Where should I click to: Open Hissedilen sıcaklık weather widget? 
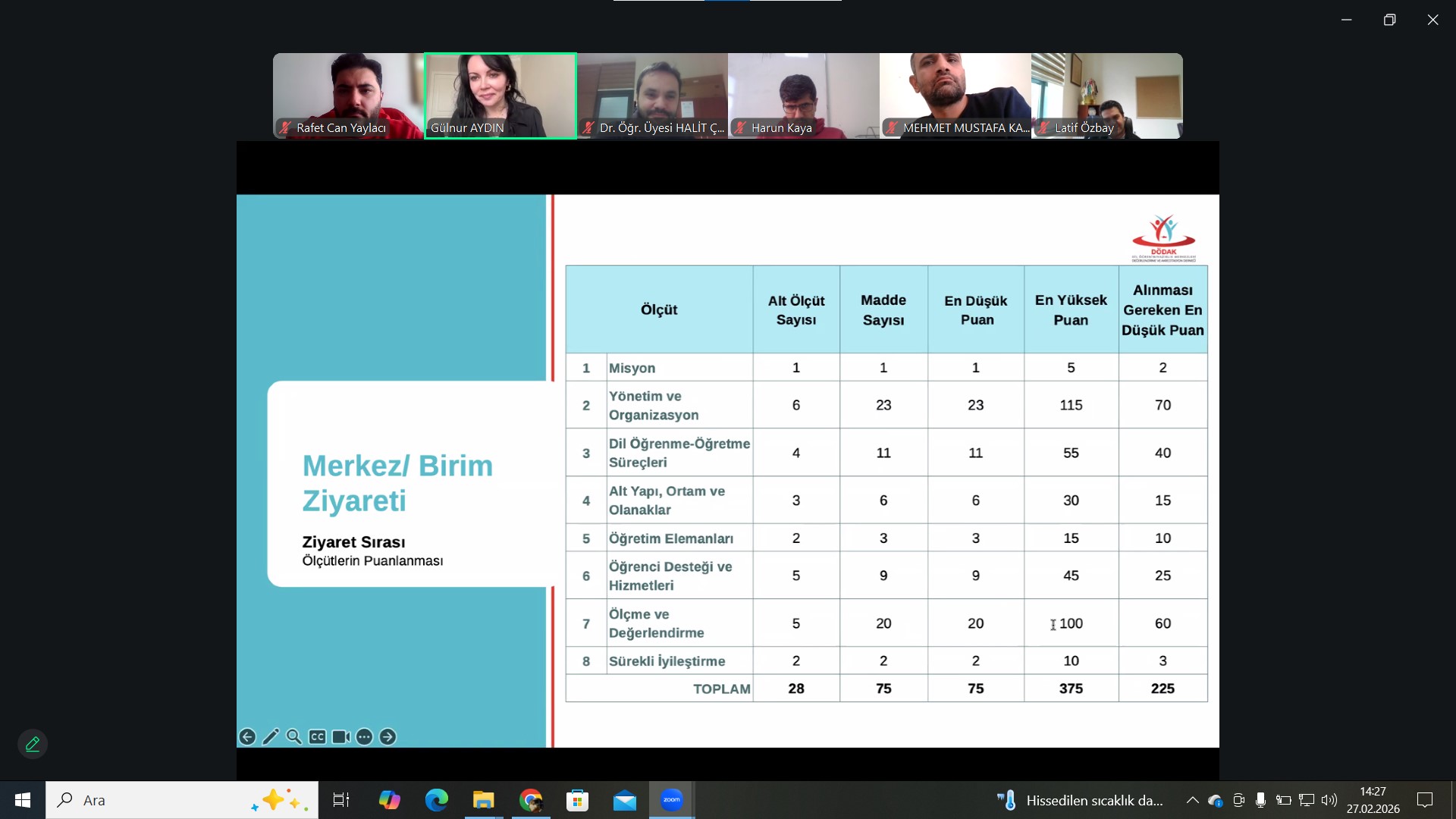tap(1081, 800)
